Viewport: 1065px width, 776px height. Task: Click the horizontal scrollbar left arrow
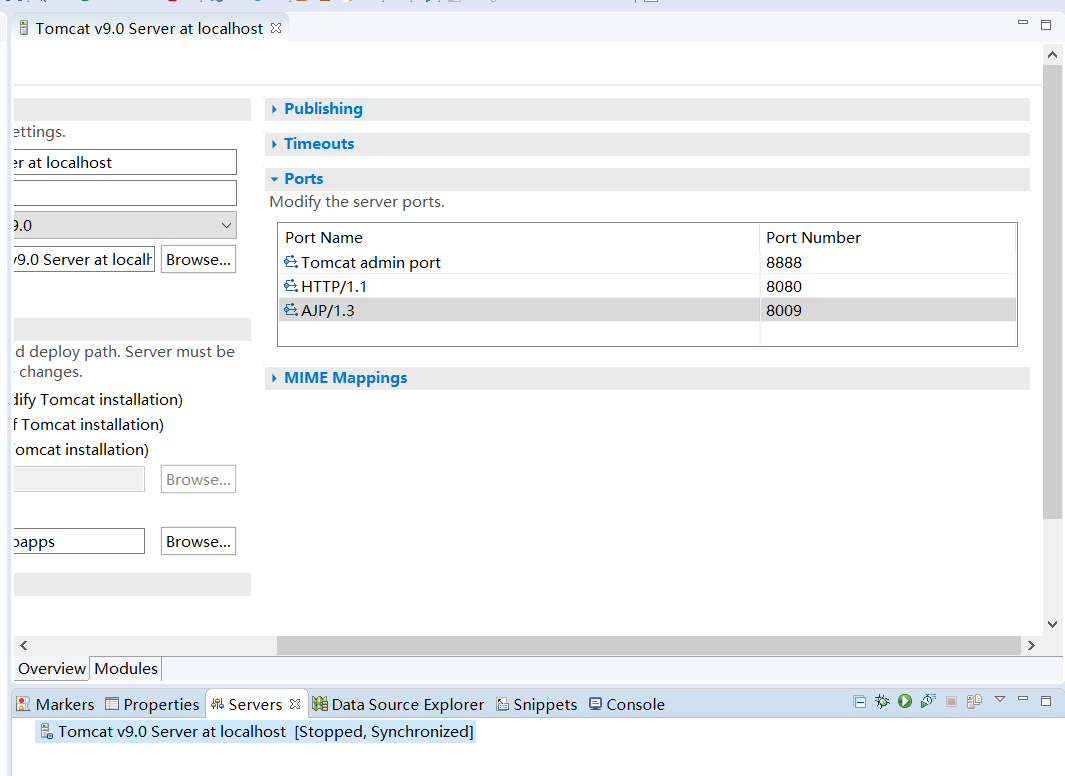(x=24, y=645)
